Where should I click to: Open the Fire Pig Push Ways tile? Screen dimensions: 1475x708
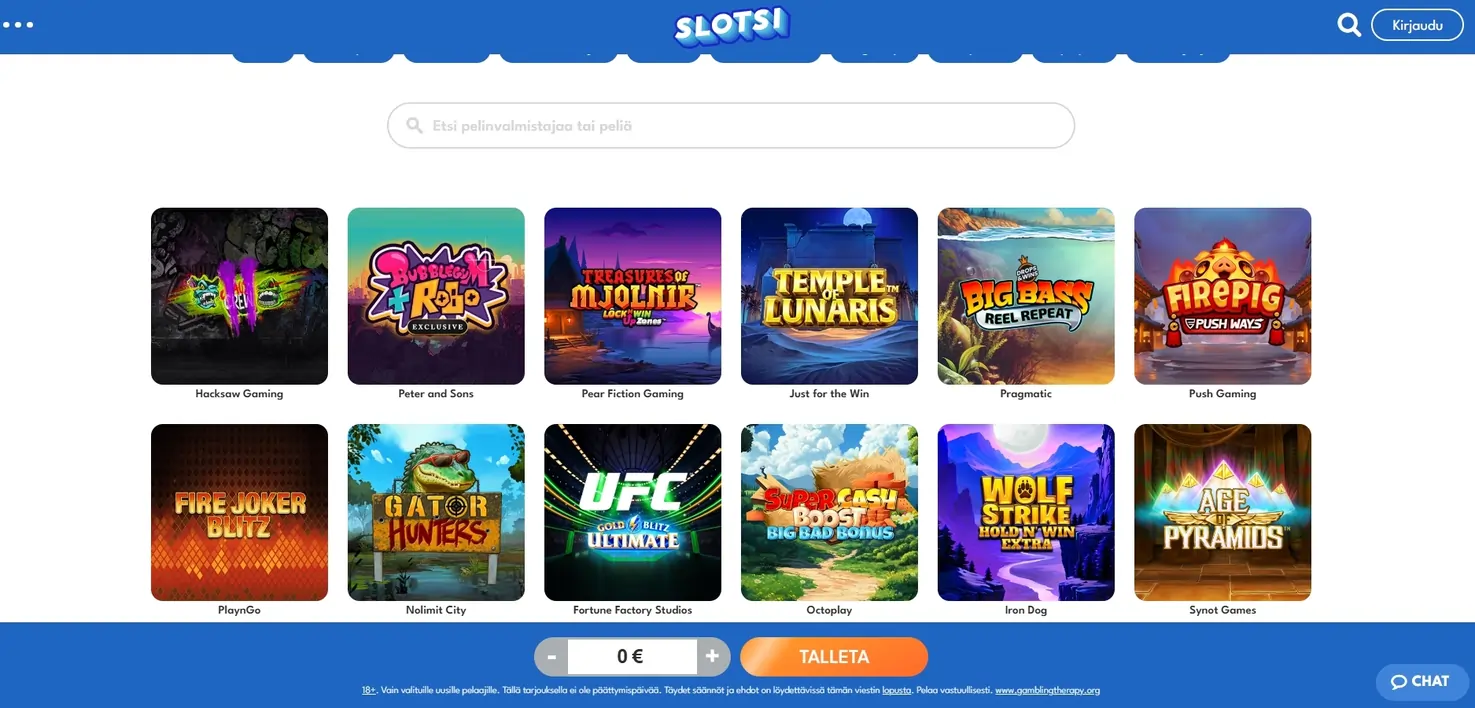pos(1222,296)
